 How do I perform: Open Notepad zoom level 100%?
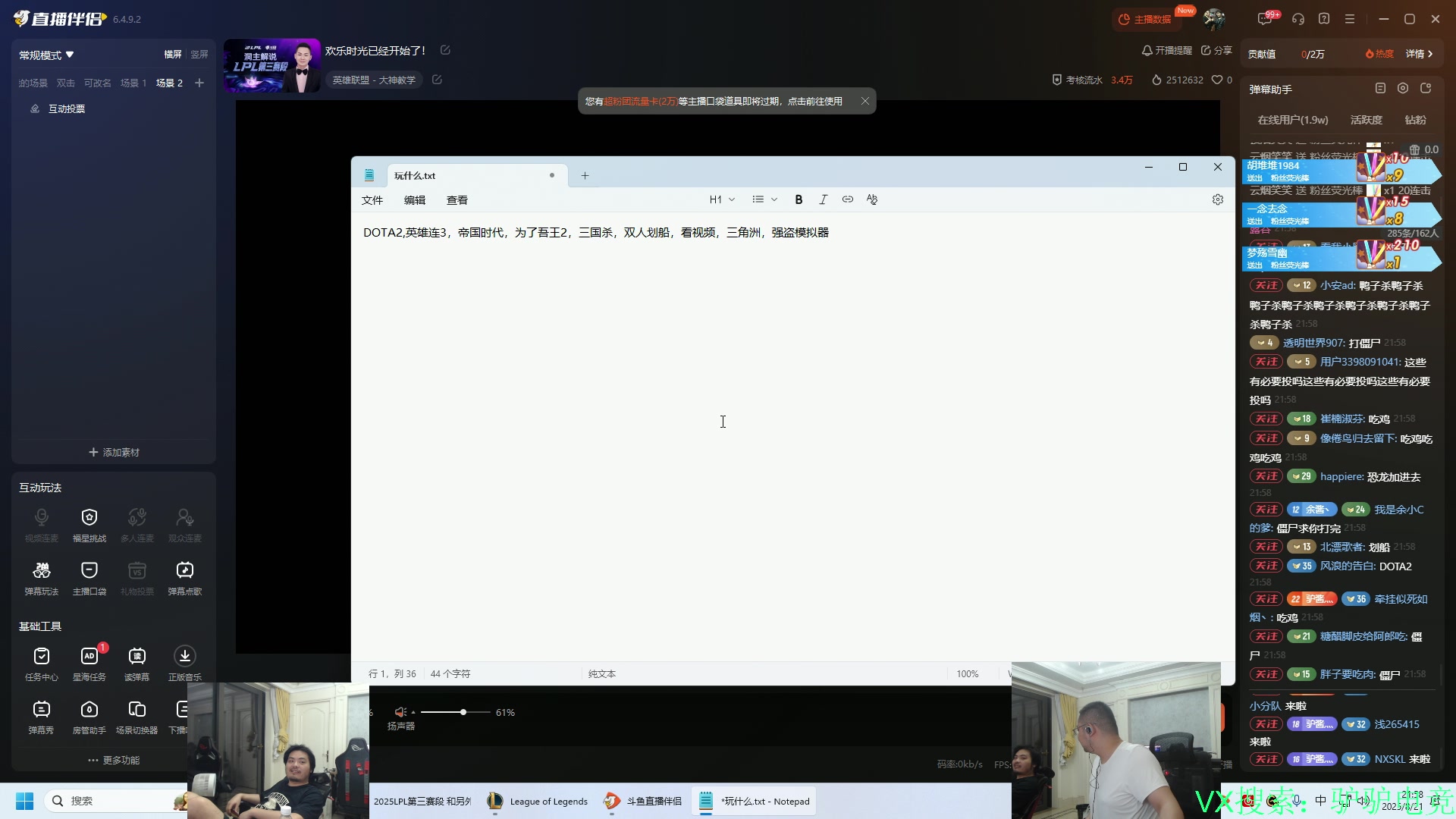click(967, 673)
